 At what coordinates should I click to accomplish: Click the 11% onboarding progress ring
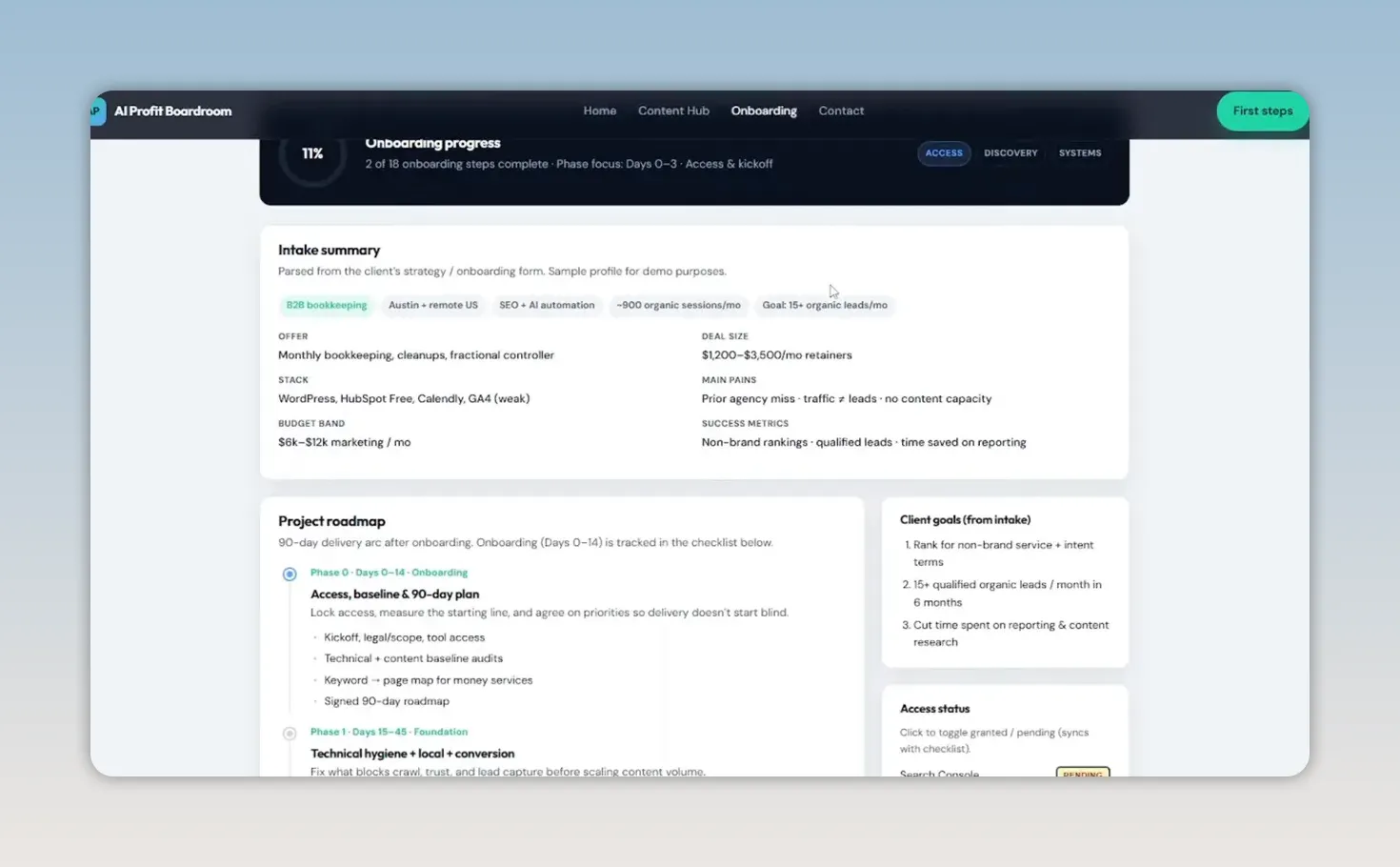312,153
